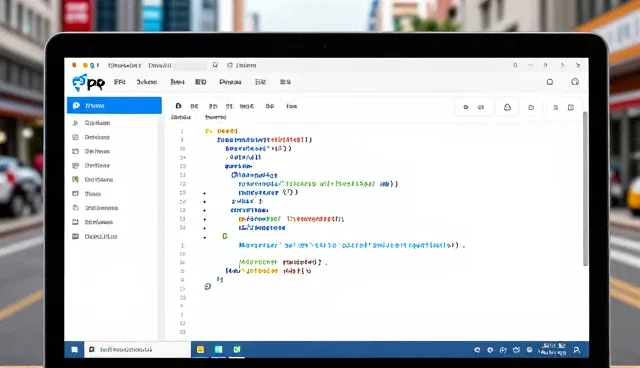Open the yellow app icon in the taskbar
The height and width of the screenshot is (368, 640).
coord(200,349)
